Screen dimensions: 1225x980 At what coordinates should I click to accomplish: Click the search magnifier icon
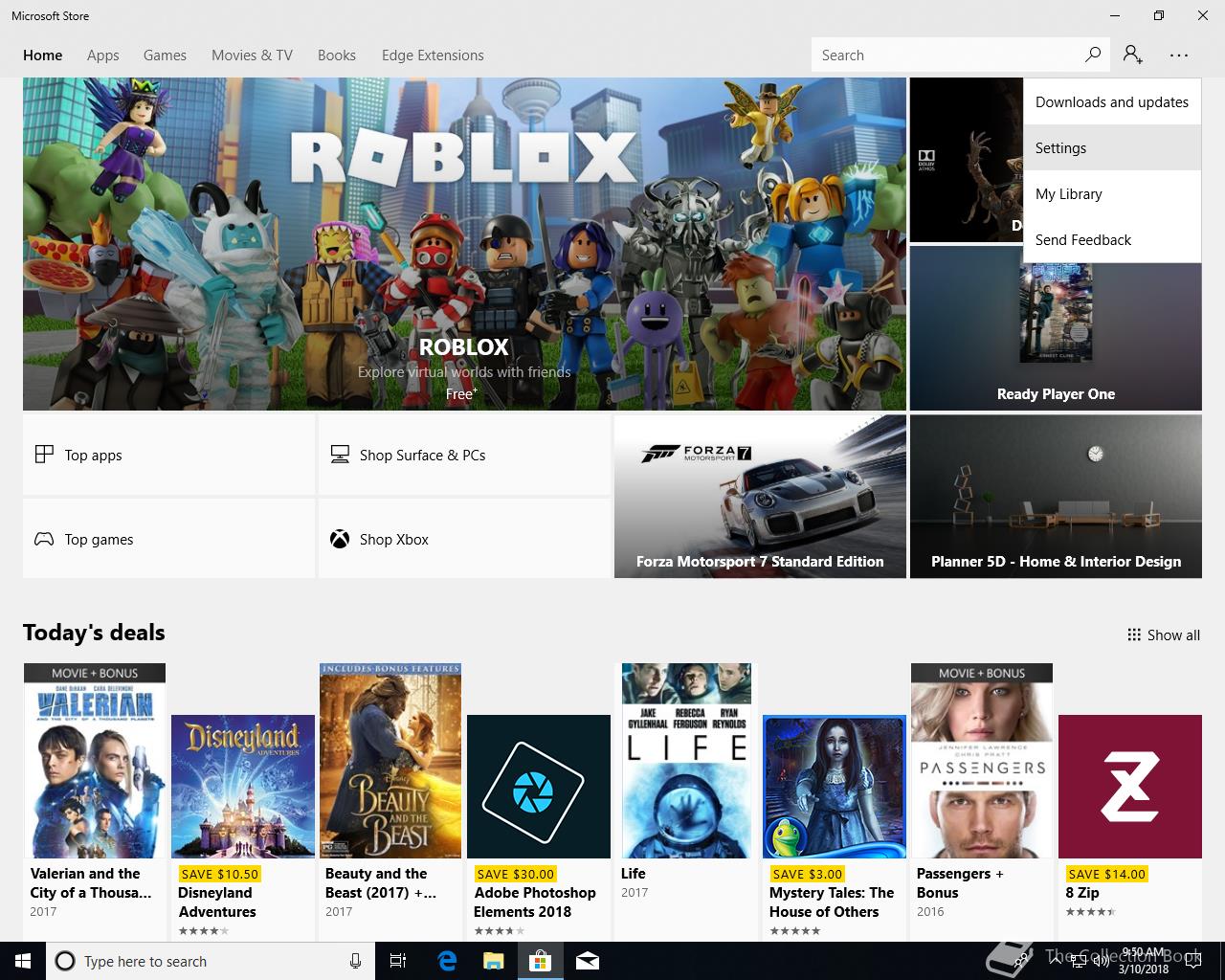tap(1092, 55)
